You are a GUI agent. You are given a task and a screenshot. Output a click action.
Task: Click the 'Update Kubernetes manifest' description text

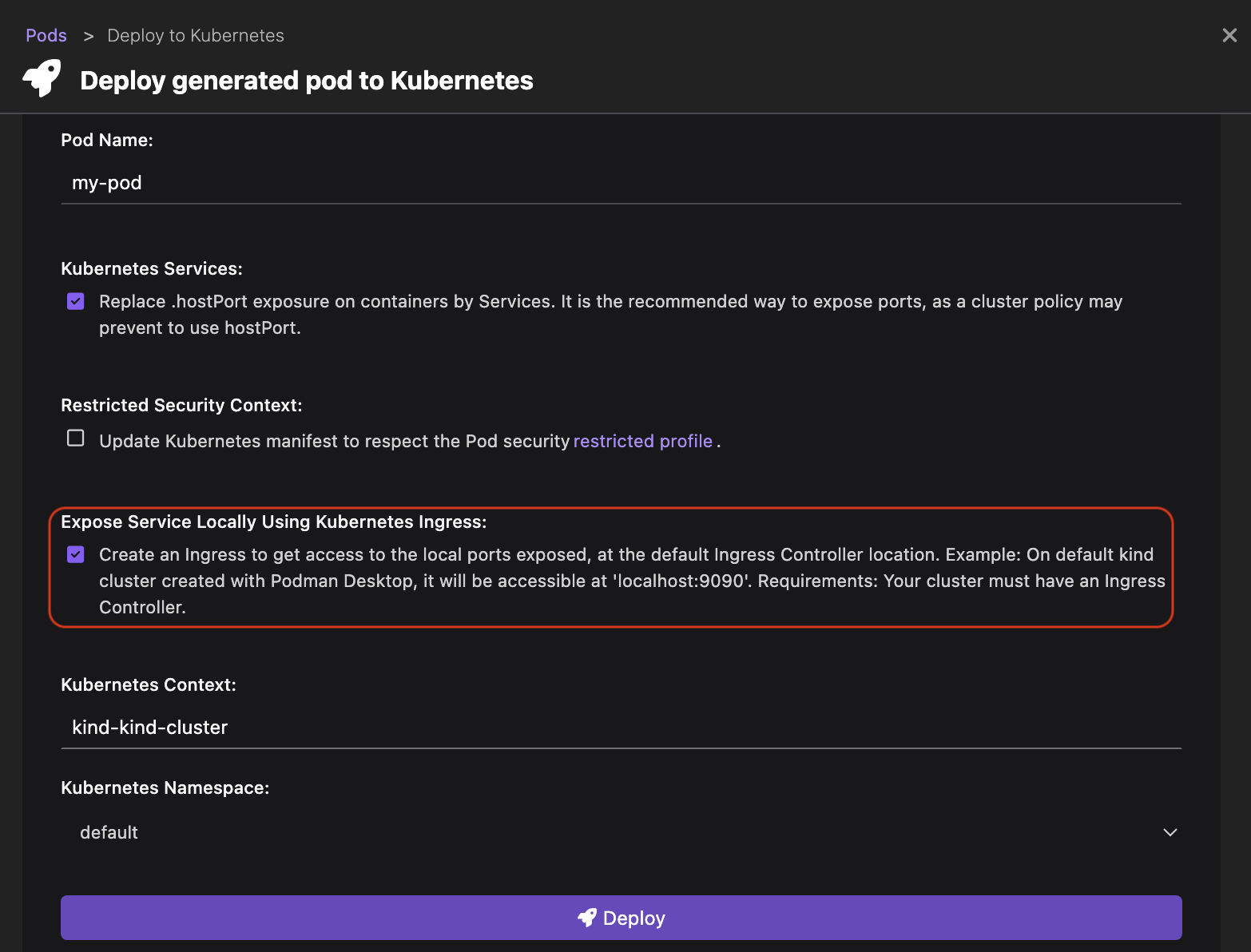pyautogui.click(x=334, y=441)
